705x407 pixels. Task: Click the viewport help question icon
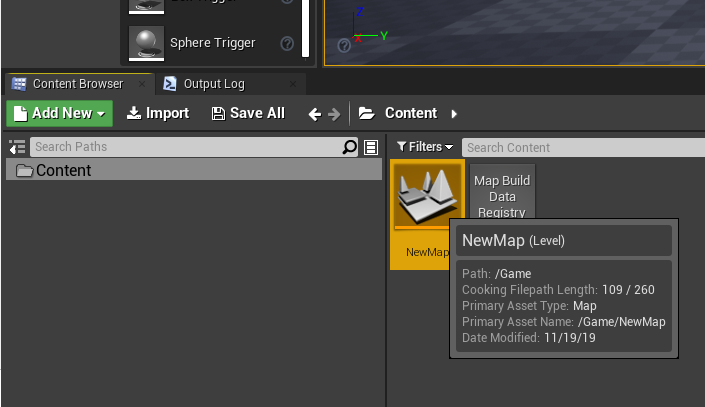[344, 45]
